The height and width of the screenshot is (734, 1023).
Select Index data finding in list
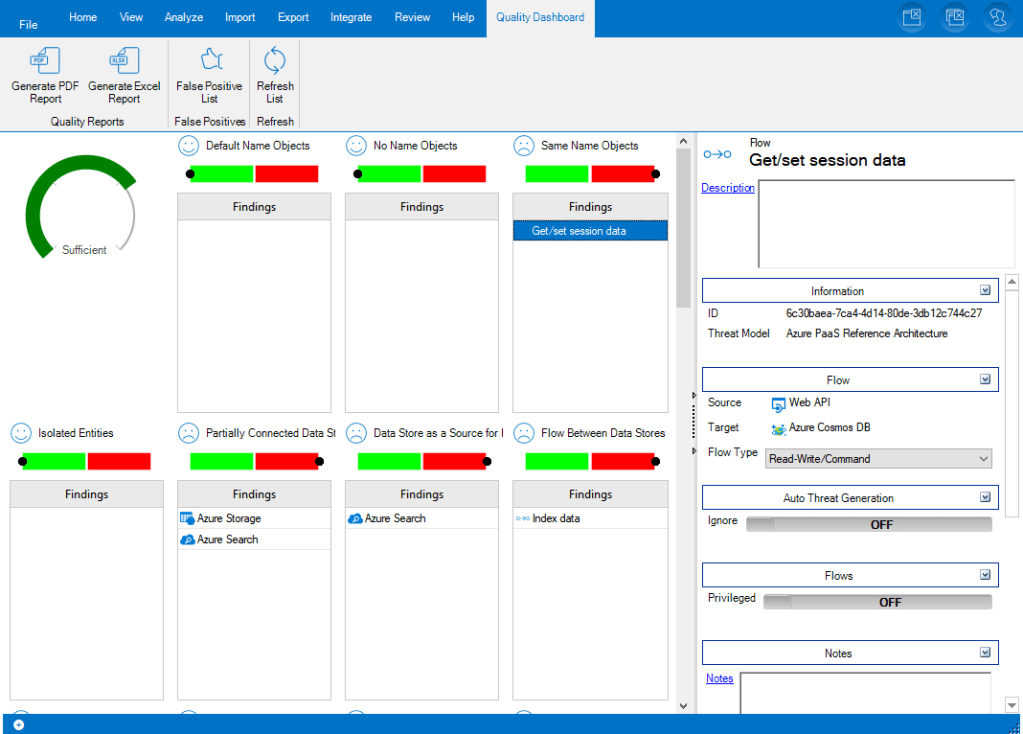[555, 519]
